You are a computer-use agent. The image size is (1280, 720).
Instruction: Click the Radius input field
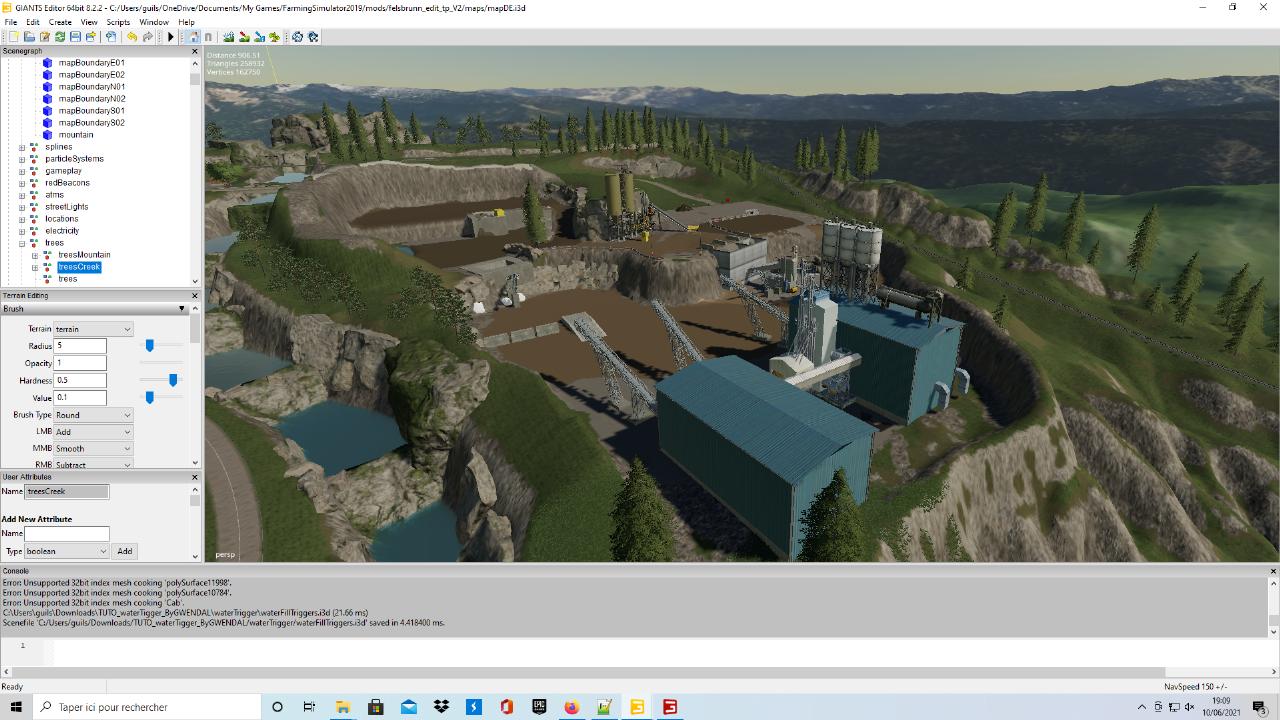[80, 346]
